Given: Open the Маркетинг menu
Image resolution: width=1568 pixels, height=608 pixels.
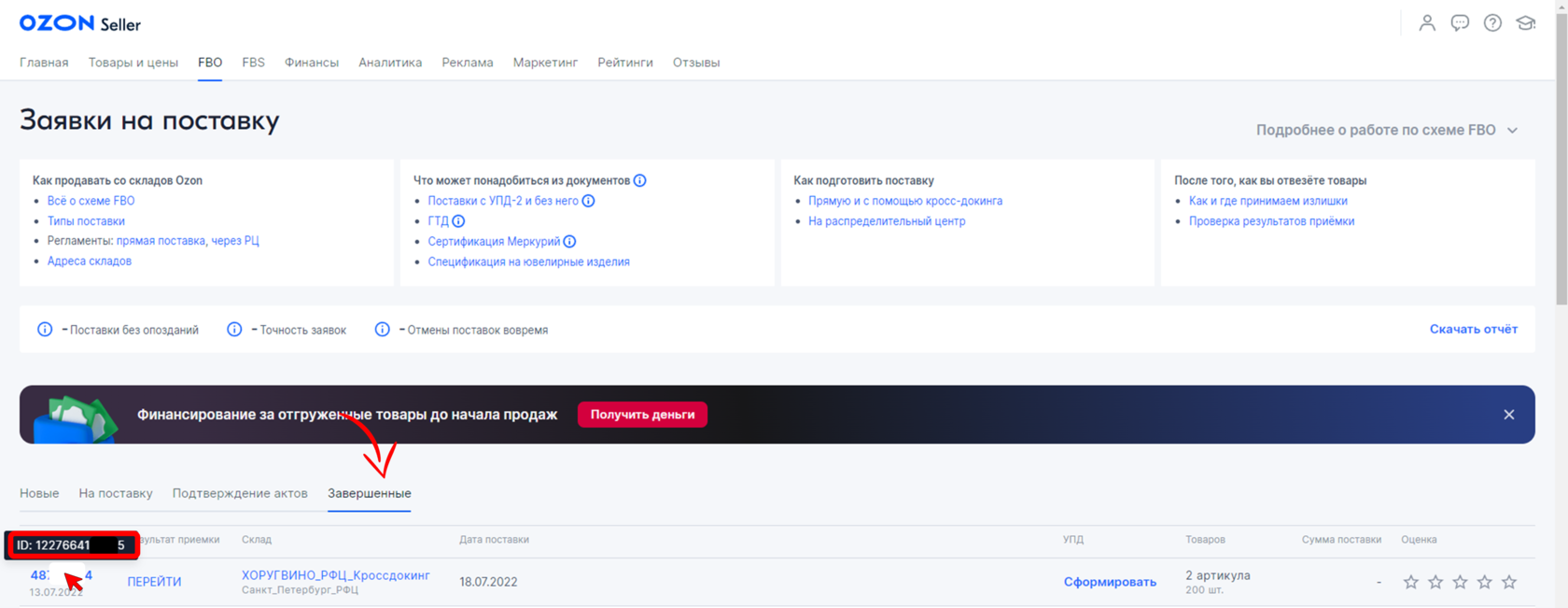Looking at the screenshot, I should click(x=545, y=63).
